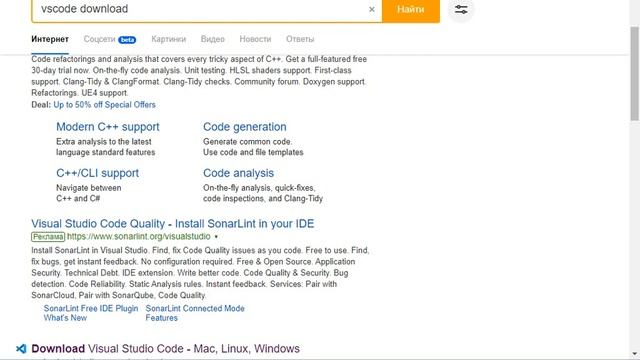Open the 'Modern C++ support' link

click(x=108, y=127)
